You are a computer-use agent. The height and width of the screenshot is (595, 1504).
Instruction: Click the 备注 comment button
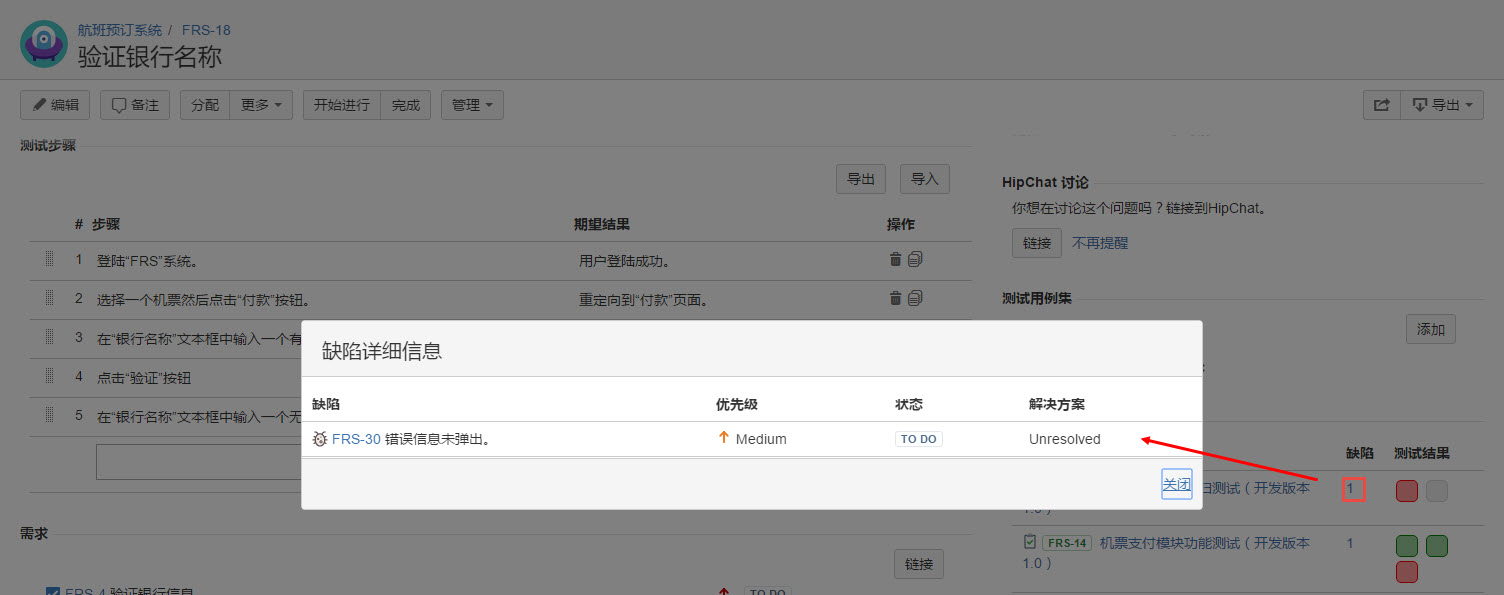point(135,105)
